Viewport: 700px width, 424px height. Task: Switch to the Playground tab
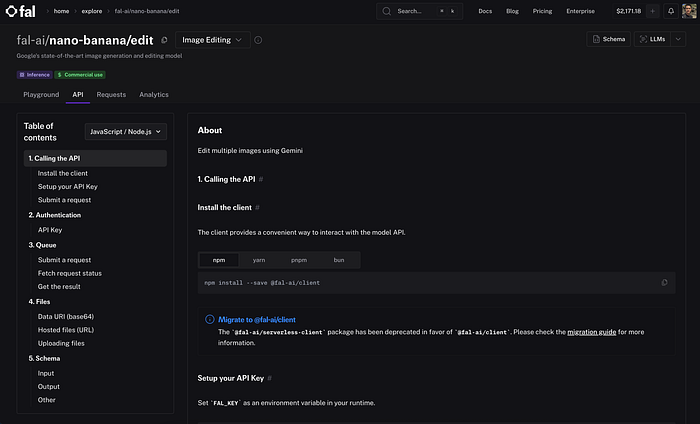click(41, 95)
